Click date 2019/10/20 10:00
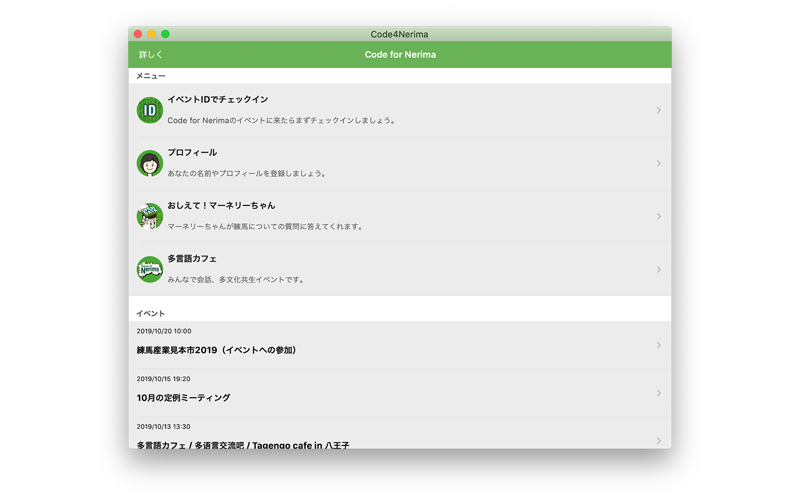The height and width of the screenshot is (500, 800). click(164, 331)
